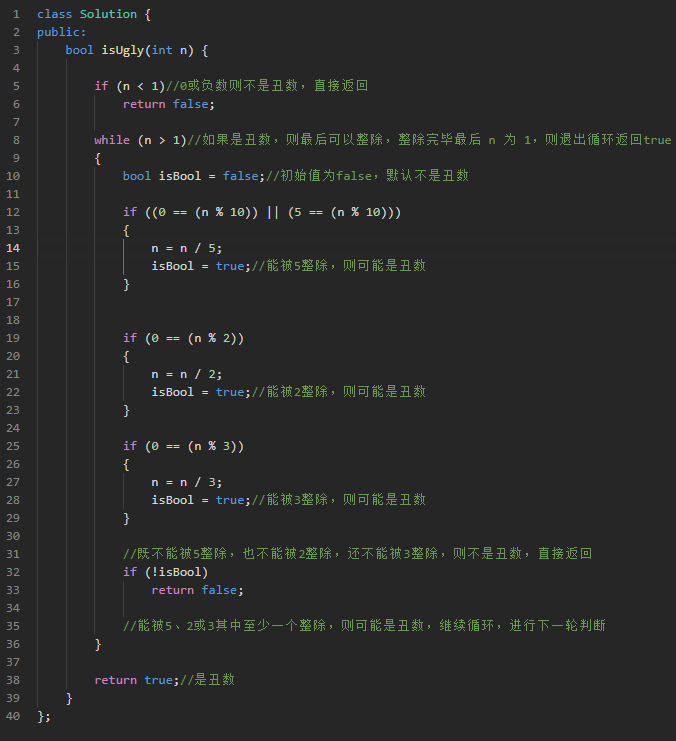The image size is (676, 741).
Task: Click line number 1 in the gutter
Action: [x=16, y=14]
